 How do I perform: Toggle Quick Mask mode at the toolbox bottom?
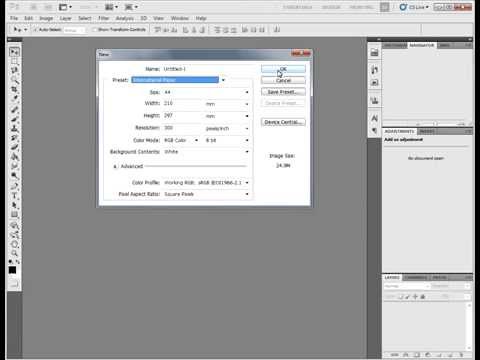click(14, 285)
